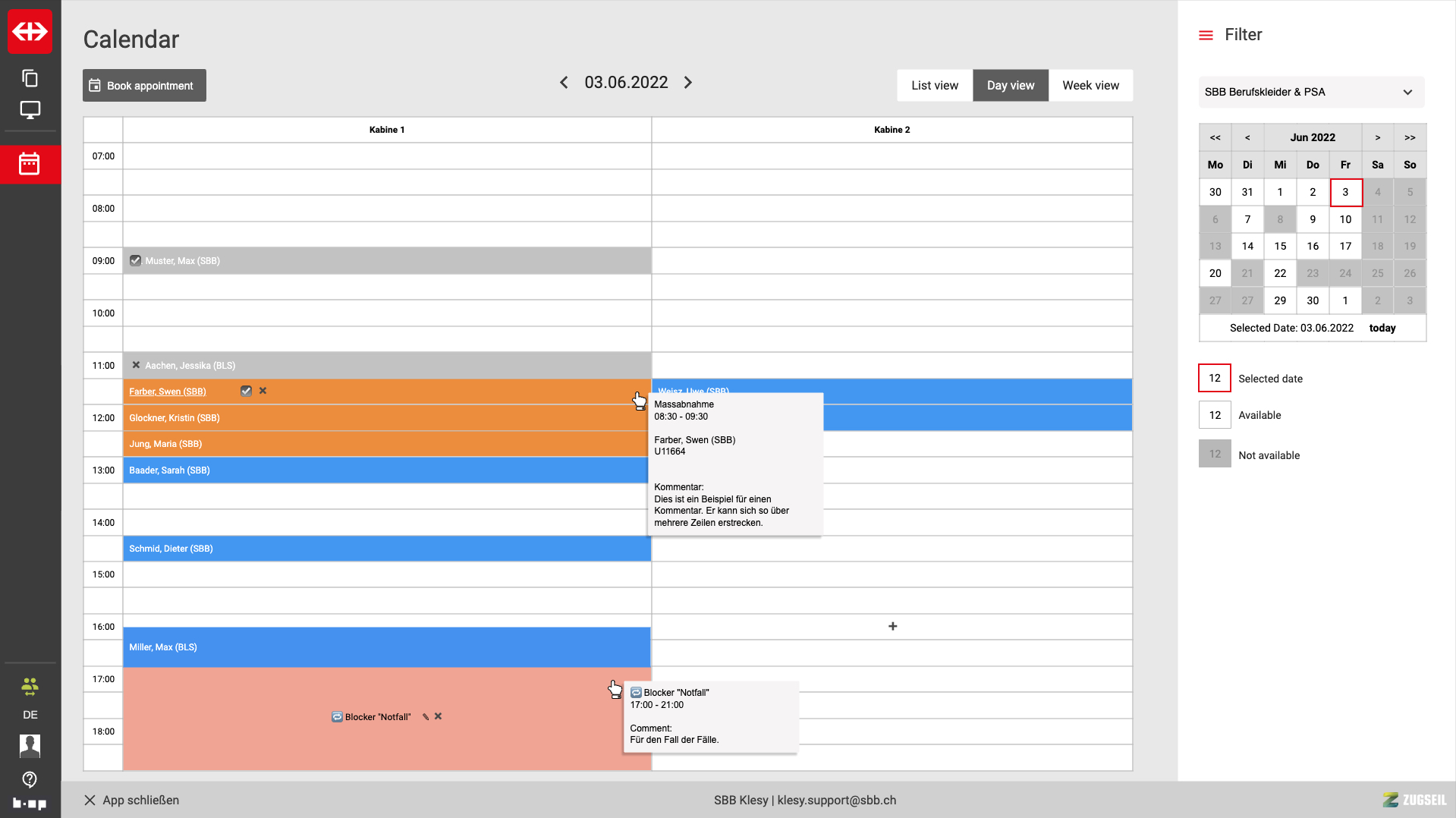Open the monitor screen icon in sidebar

(x=30, y=110)
